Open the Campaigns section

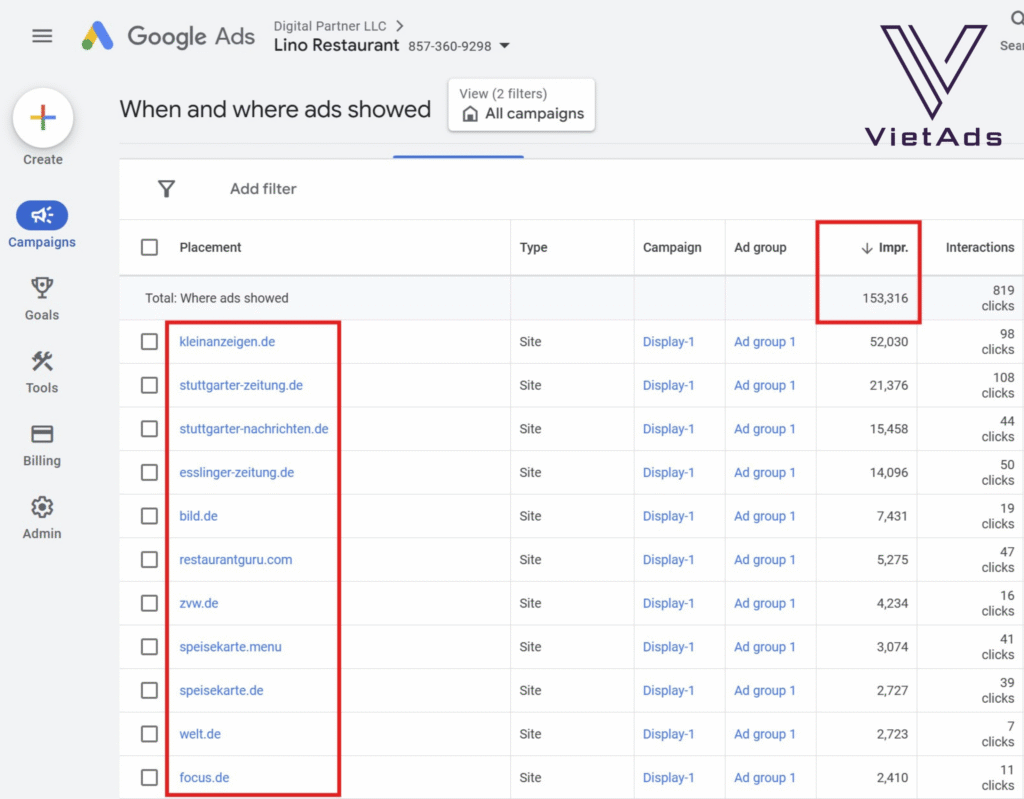coord(42,225)
